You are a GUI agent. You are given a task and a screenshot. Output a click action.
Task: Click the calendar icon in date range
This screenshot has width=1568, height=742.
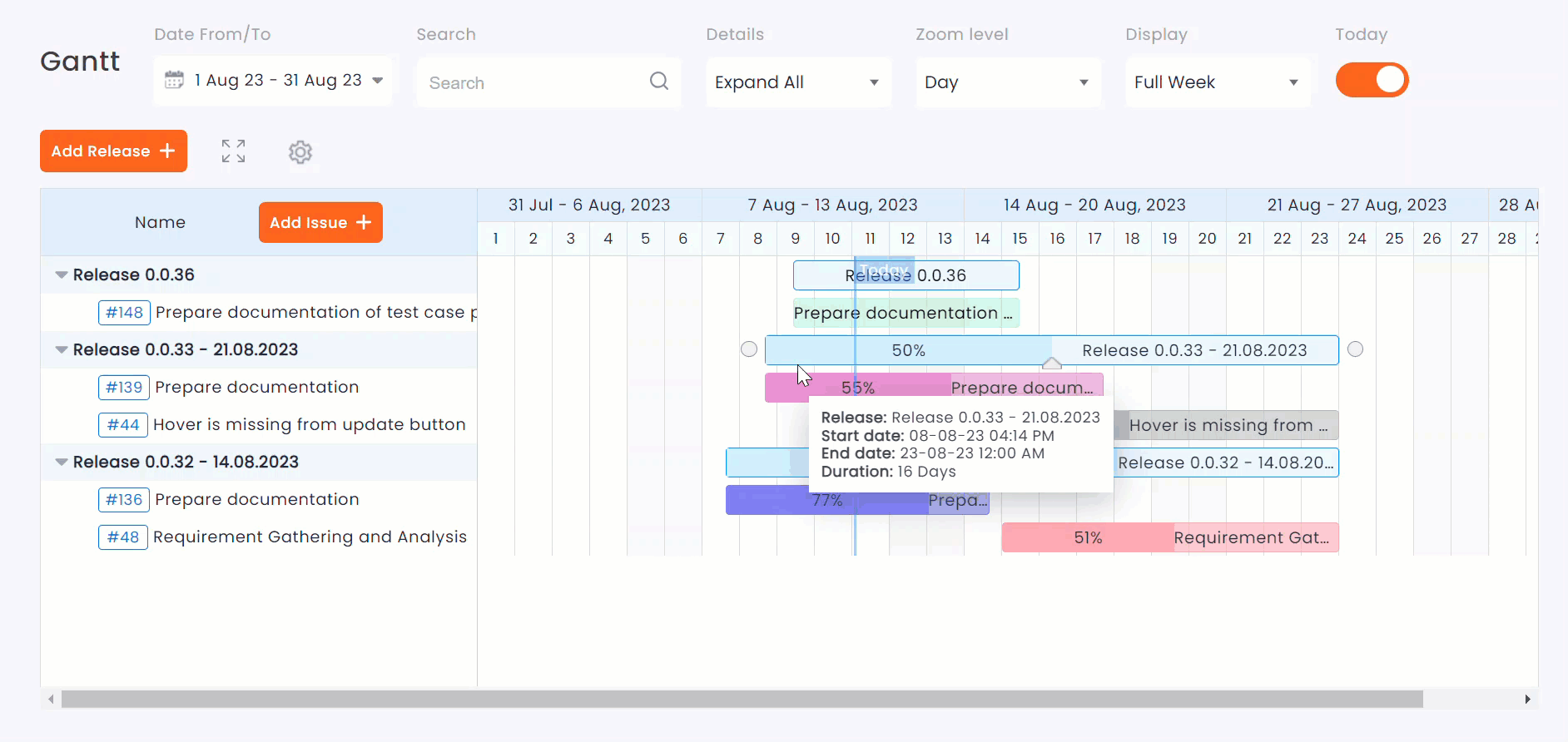pyautogui.click(x=174, y=80)
